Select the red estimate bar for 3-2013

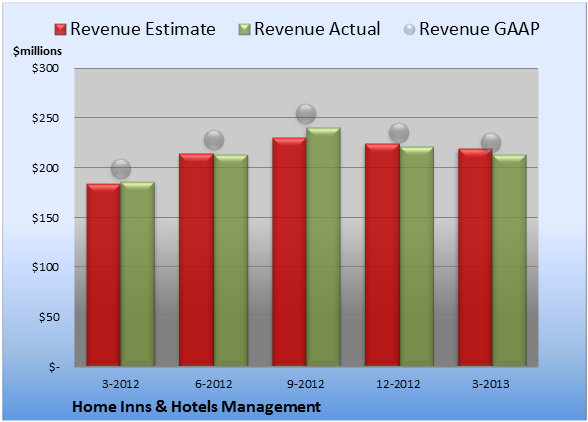tap(475, 257)
